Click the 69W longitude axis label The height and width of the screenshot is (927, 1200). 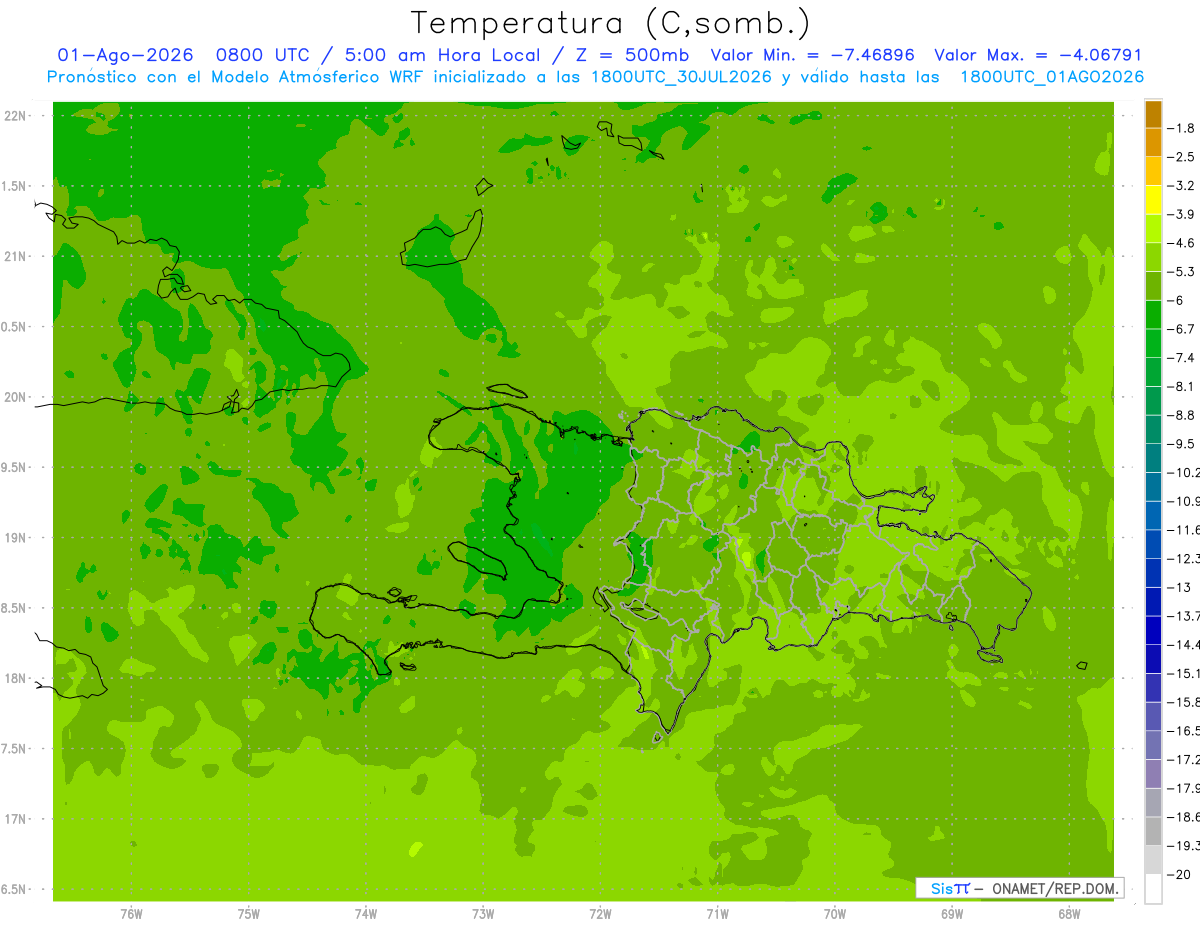point(951,914)
